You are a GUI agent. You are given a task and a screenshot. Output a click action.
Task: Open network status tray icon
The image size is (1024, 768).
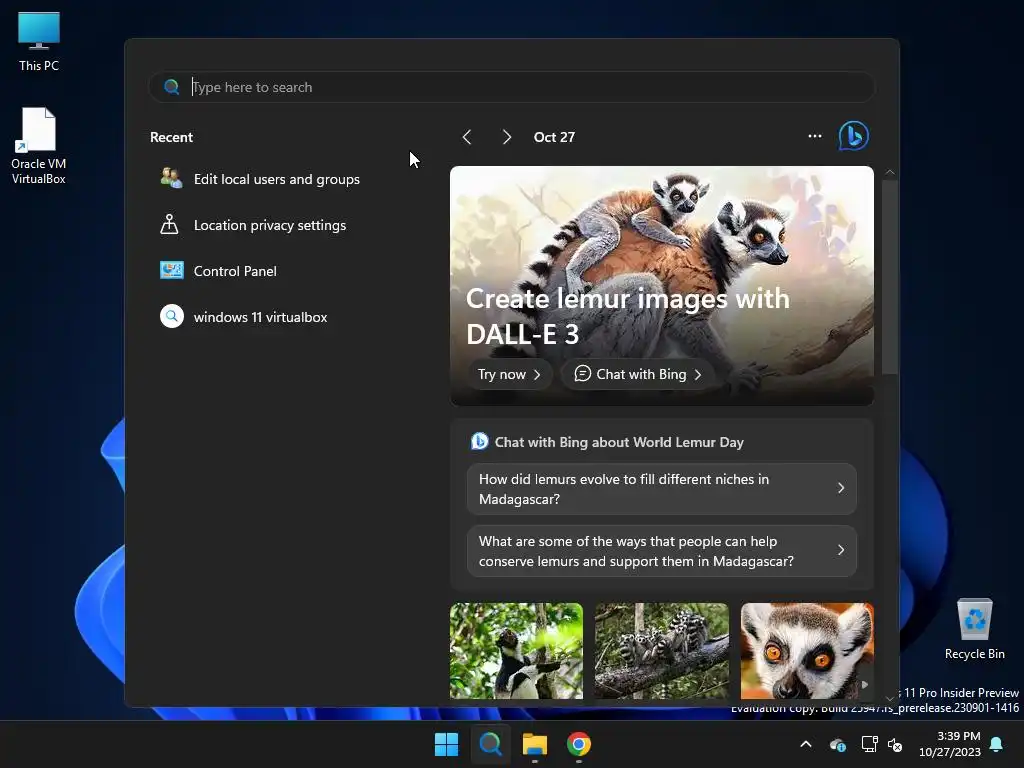869,744
